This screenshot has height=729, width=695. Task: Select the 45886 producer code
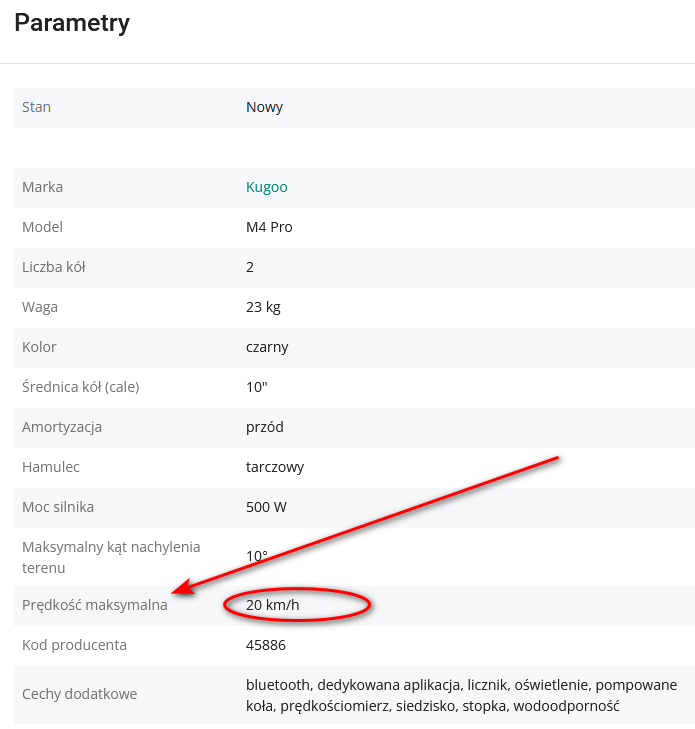(266, 645)
